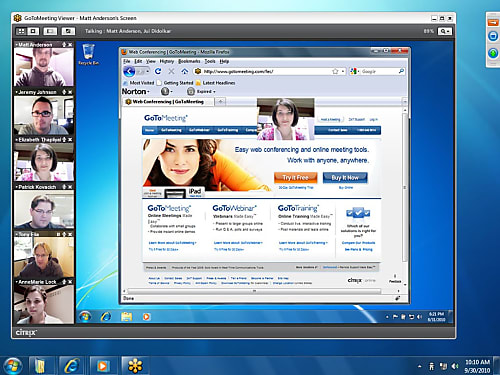Open the viewer zoom magnifier dropdown

click(x=445, y=31)
